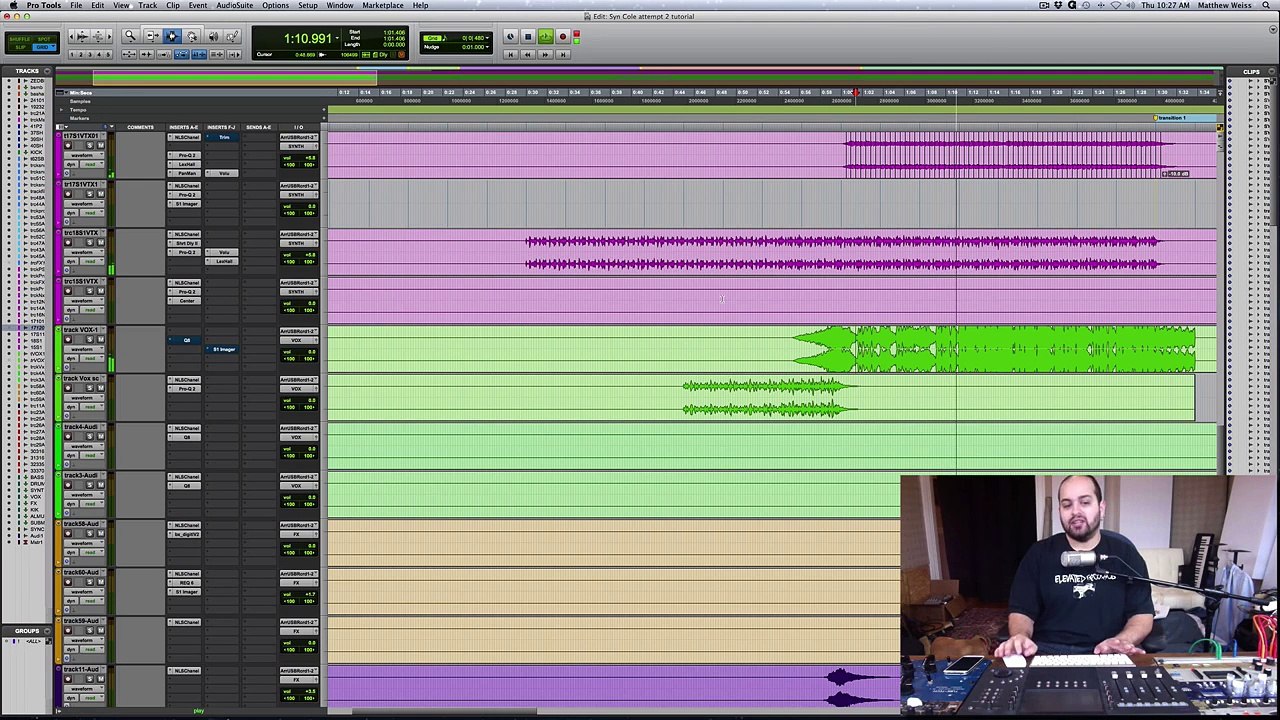Open REQ 6 insert on track60-Aud
Viewport: 1280px width, 720px height.
click(185, 582)
